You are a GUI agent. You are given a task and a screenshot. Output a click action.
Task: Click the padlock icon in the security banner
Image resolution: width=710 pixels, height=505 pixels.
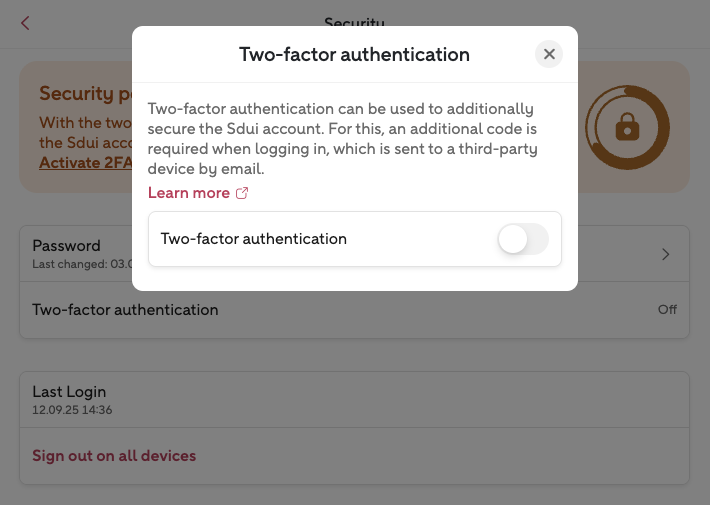627,127
